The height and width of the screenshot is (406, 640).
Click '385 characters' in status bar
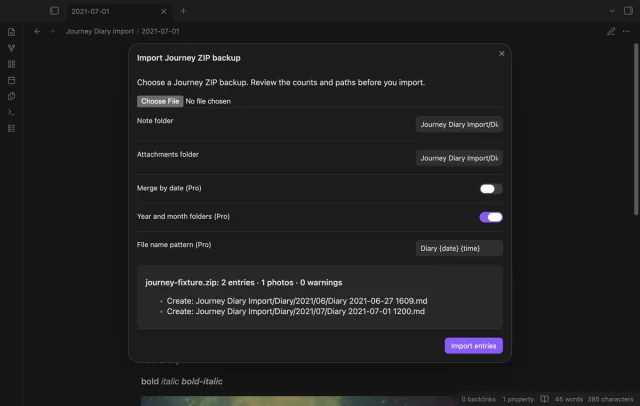coord(610,399)
